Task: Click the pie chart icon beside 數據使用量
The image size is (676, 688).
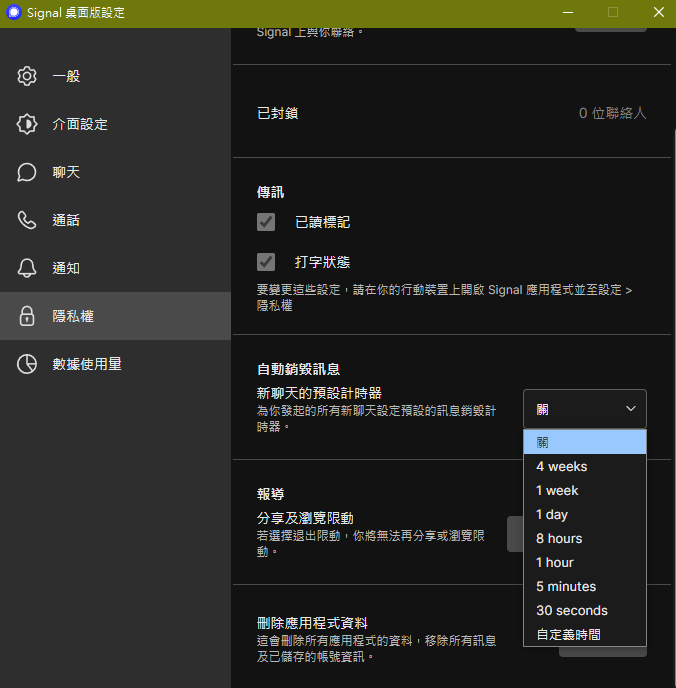Action: coord(27,364)
